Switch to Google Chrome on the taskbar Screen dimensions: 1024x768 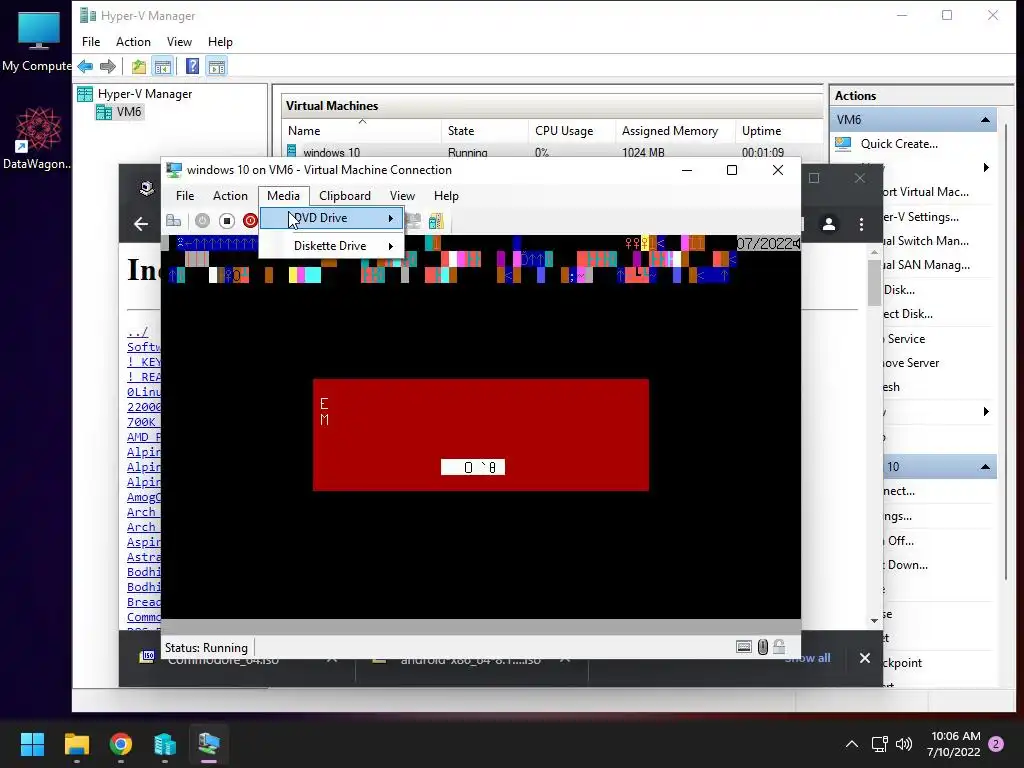point(121,744)
